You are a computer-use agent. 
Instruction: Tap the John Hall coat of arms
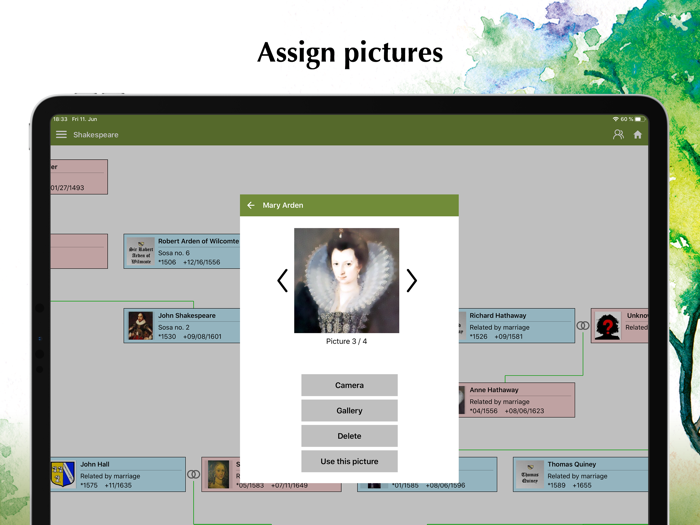coord(63,474)
